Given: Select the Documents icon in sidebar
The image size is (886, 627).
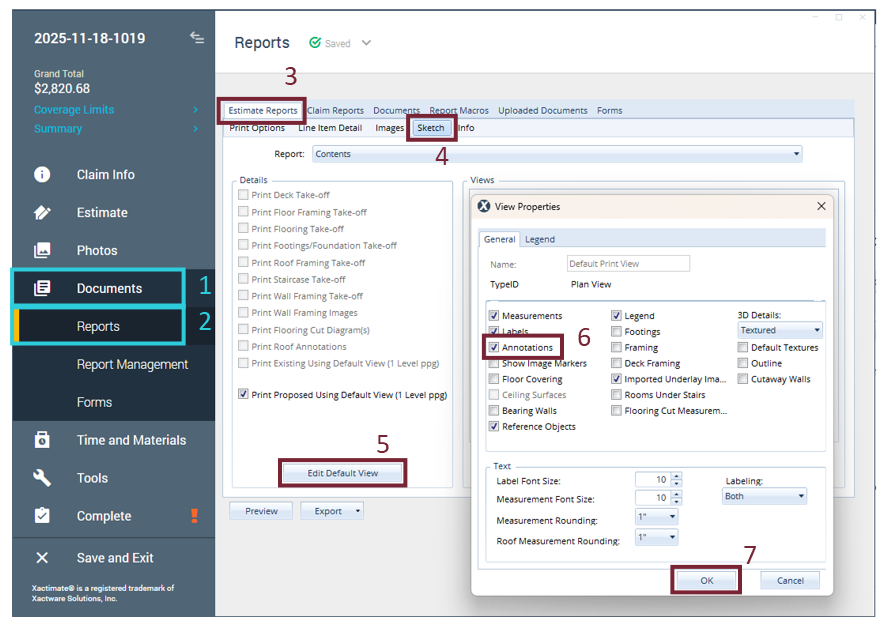Looking at the screenshot, I should (42, 289).
